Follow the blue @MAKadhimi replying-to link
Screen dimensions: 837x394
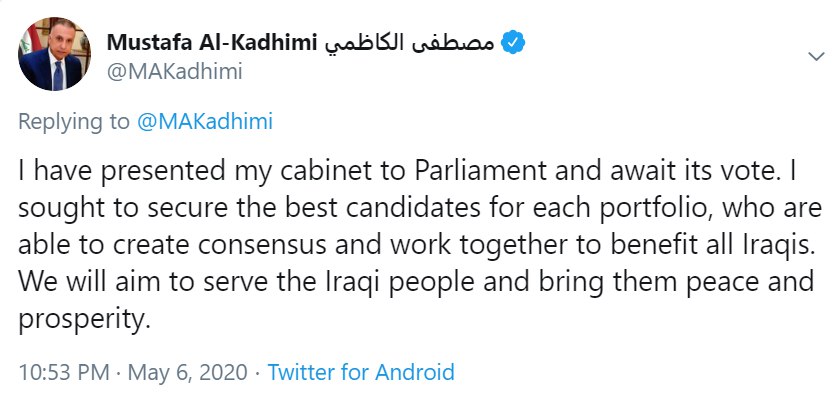tap(205, 122)
